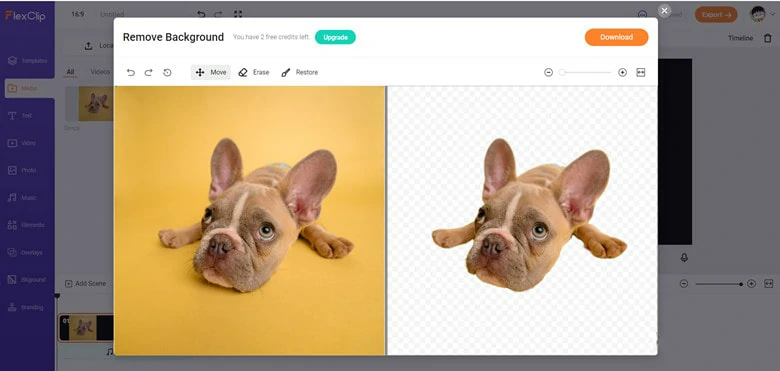Click the original yellow-background dog image
The height and width of the screenshot is (371, 780).
pos(250,220)
